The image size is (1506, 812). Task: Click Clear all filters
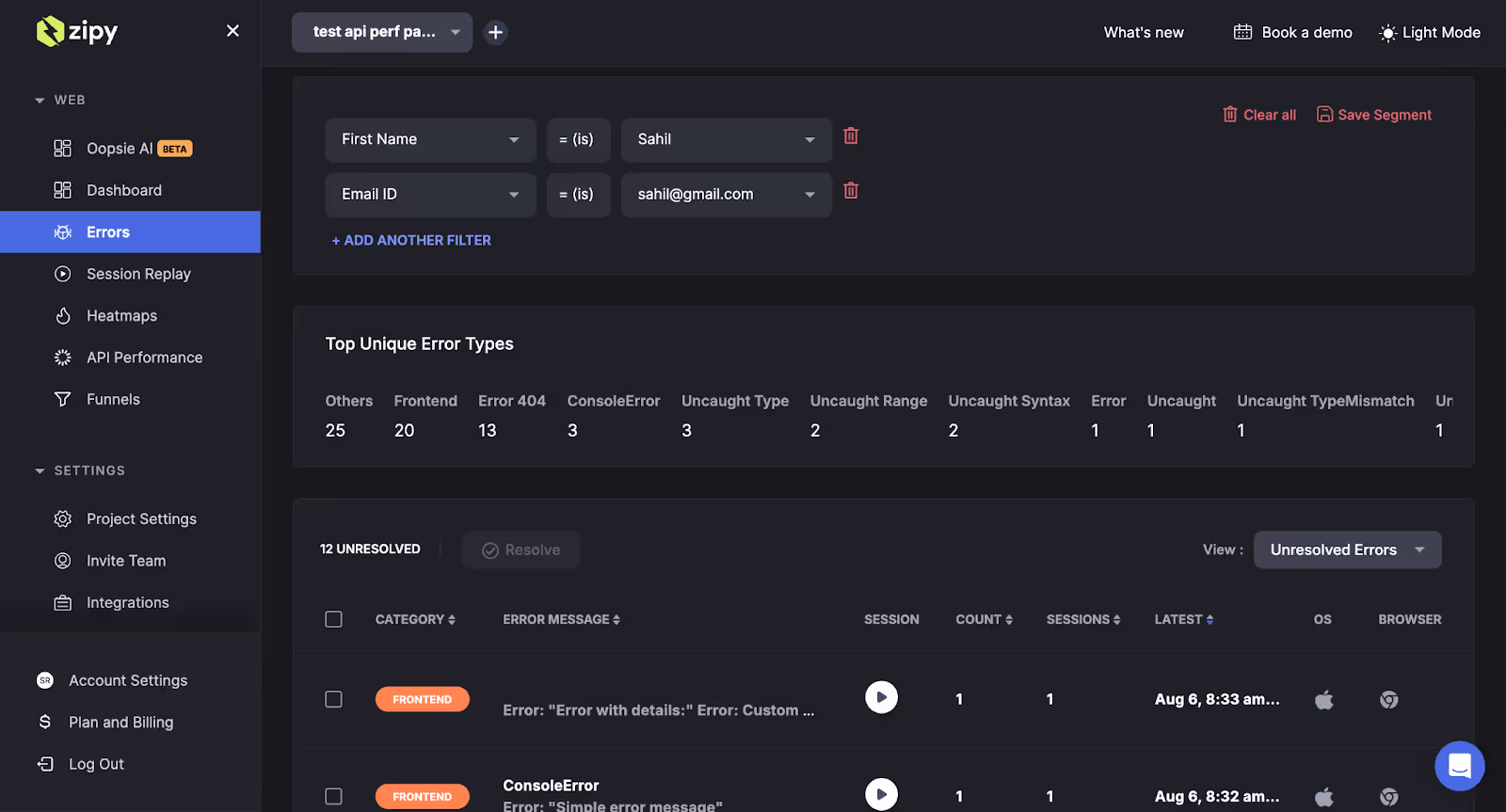coord(1258,115)
